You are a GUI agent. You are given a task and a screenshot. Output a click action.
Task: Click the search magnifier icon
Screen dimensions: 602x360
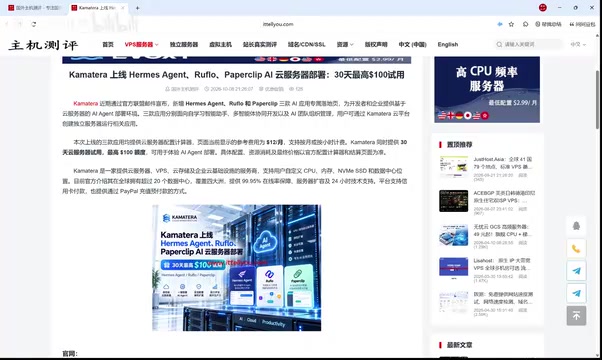[x=499, y=45]
